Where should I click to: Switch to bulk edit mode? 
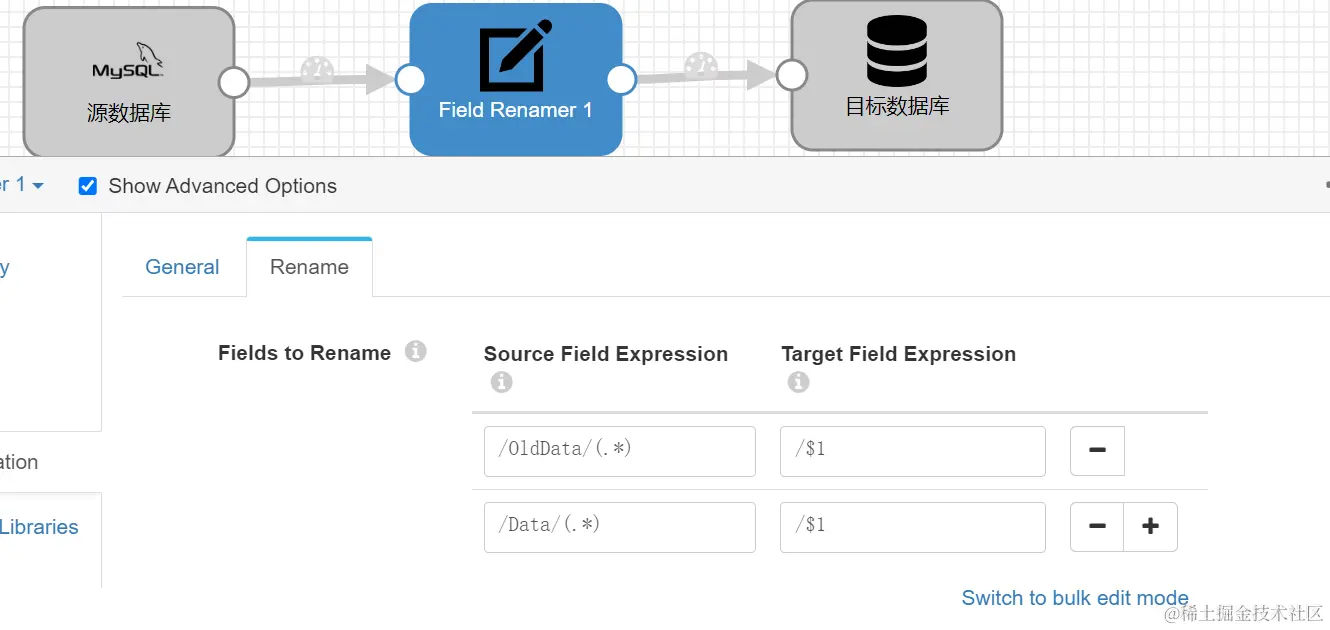coord(1075,598)
